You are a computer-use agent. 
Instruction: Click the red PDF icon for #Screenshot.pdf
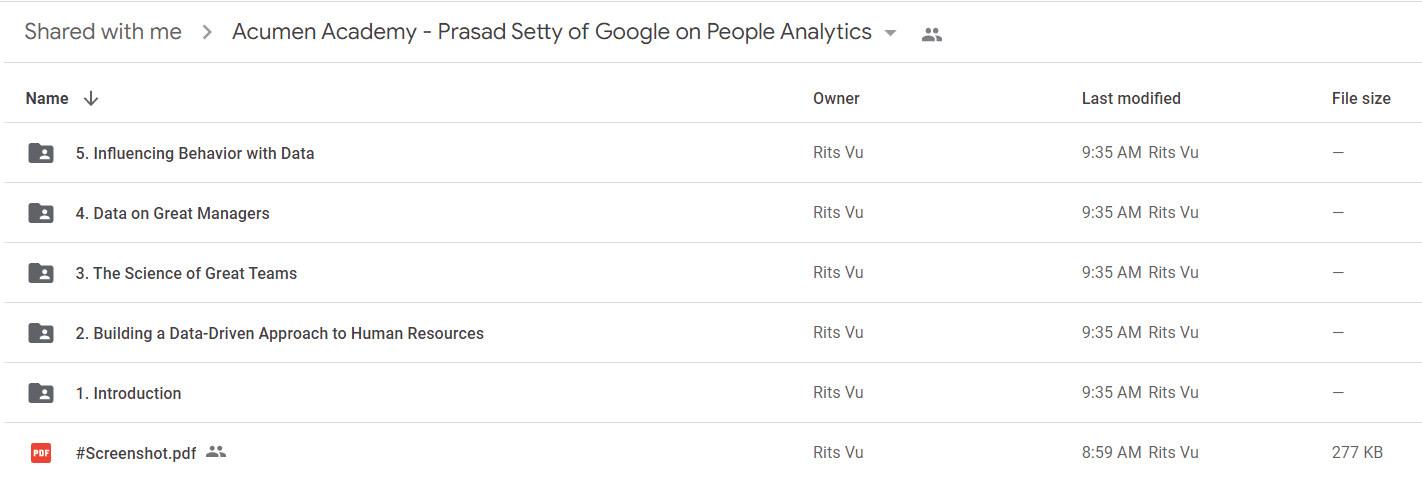pos(41,453)
